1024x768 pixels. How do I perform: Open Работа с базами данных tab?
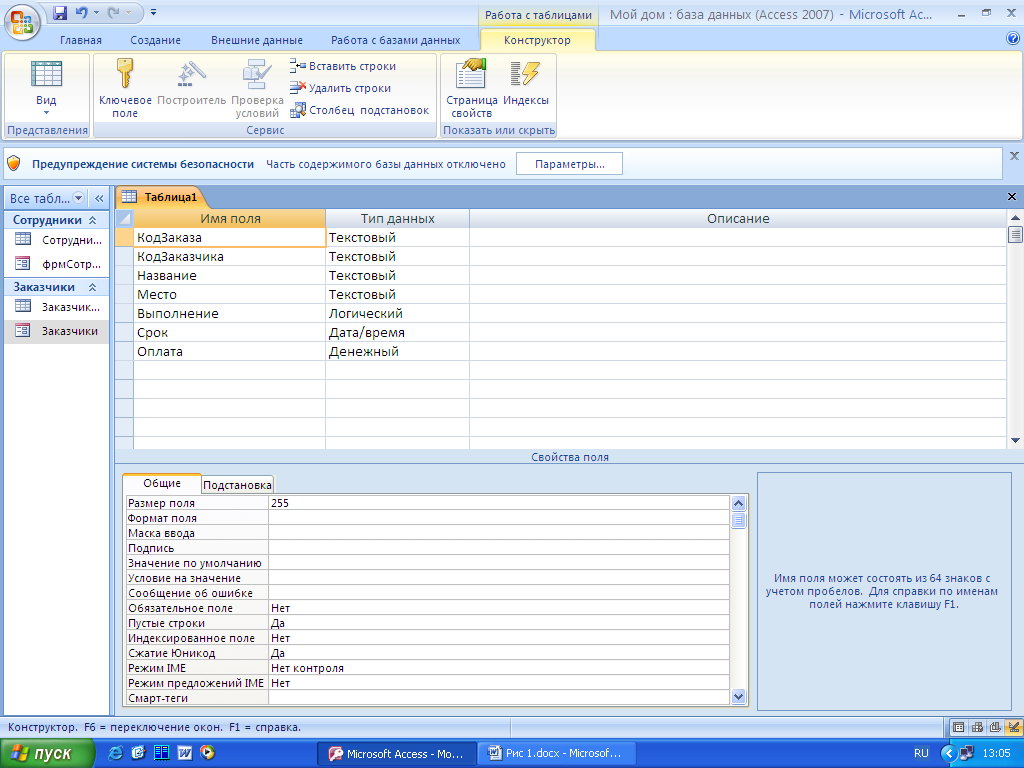(396, 40)
